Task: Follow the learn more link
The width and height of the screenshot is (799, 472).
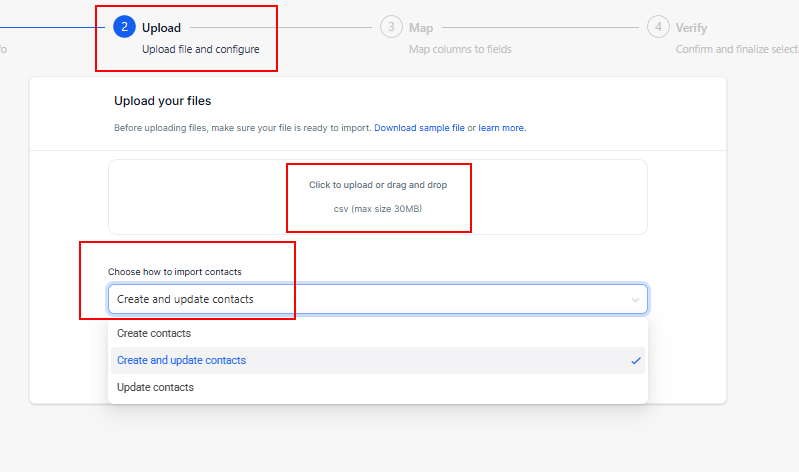Action: [502, 128]
